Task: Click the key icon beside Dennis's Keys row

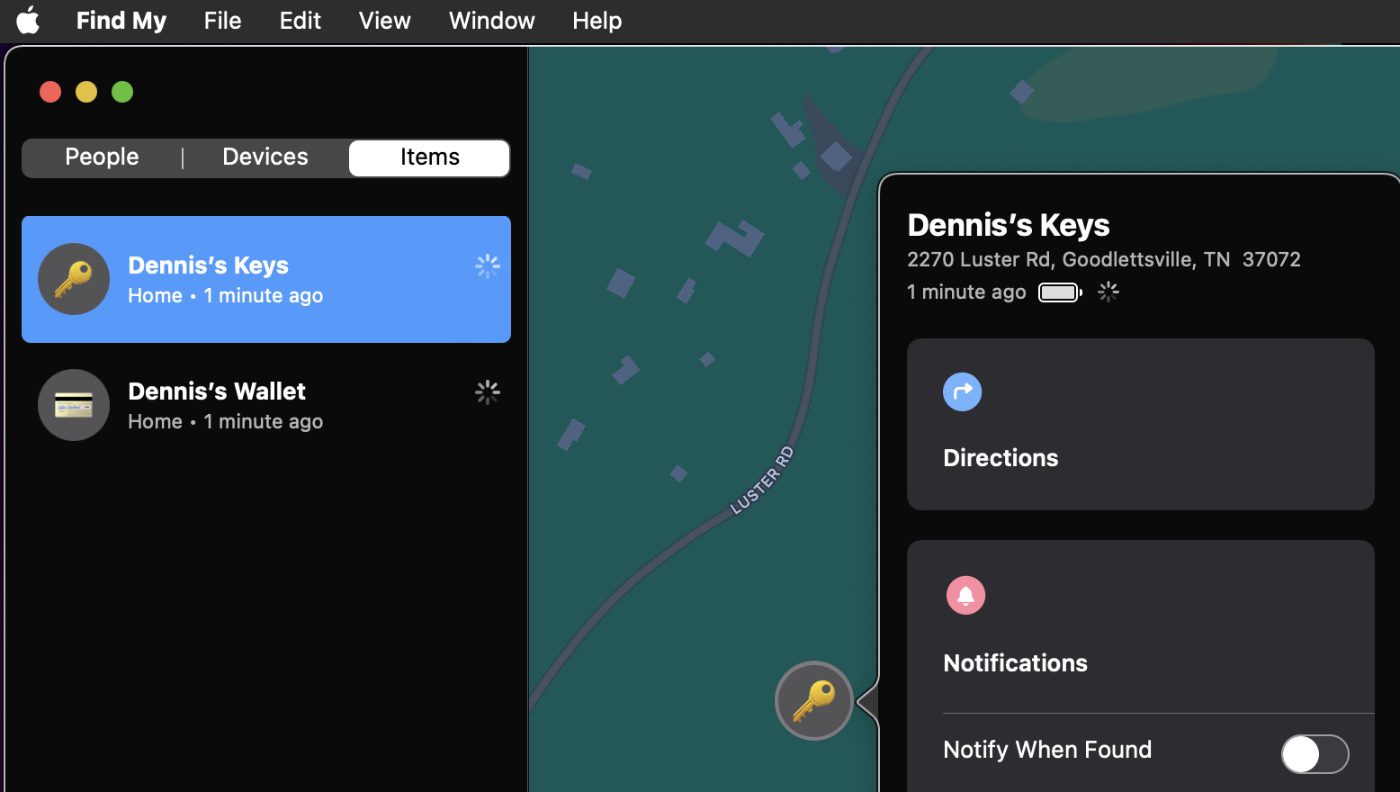Action: pos(73,279)
